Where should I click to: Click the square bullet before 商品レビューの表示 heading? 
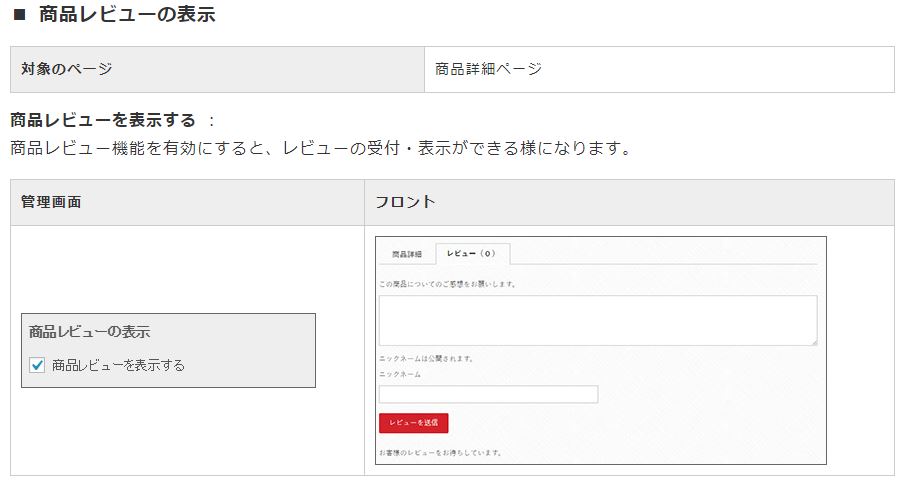pyautogui.click(x=19, y=14)
